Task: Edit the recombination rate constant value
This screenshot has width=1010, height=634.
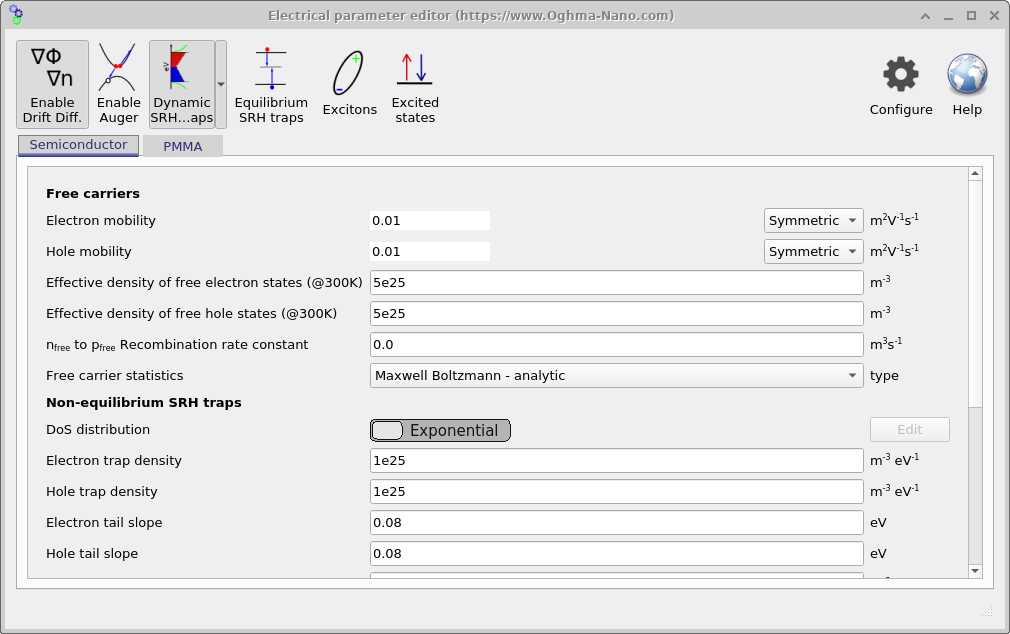Action: 616,344
